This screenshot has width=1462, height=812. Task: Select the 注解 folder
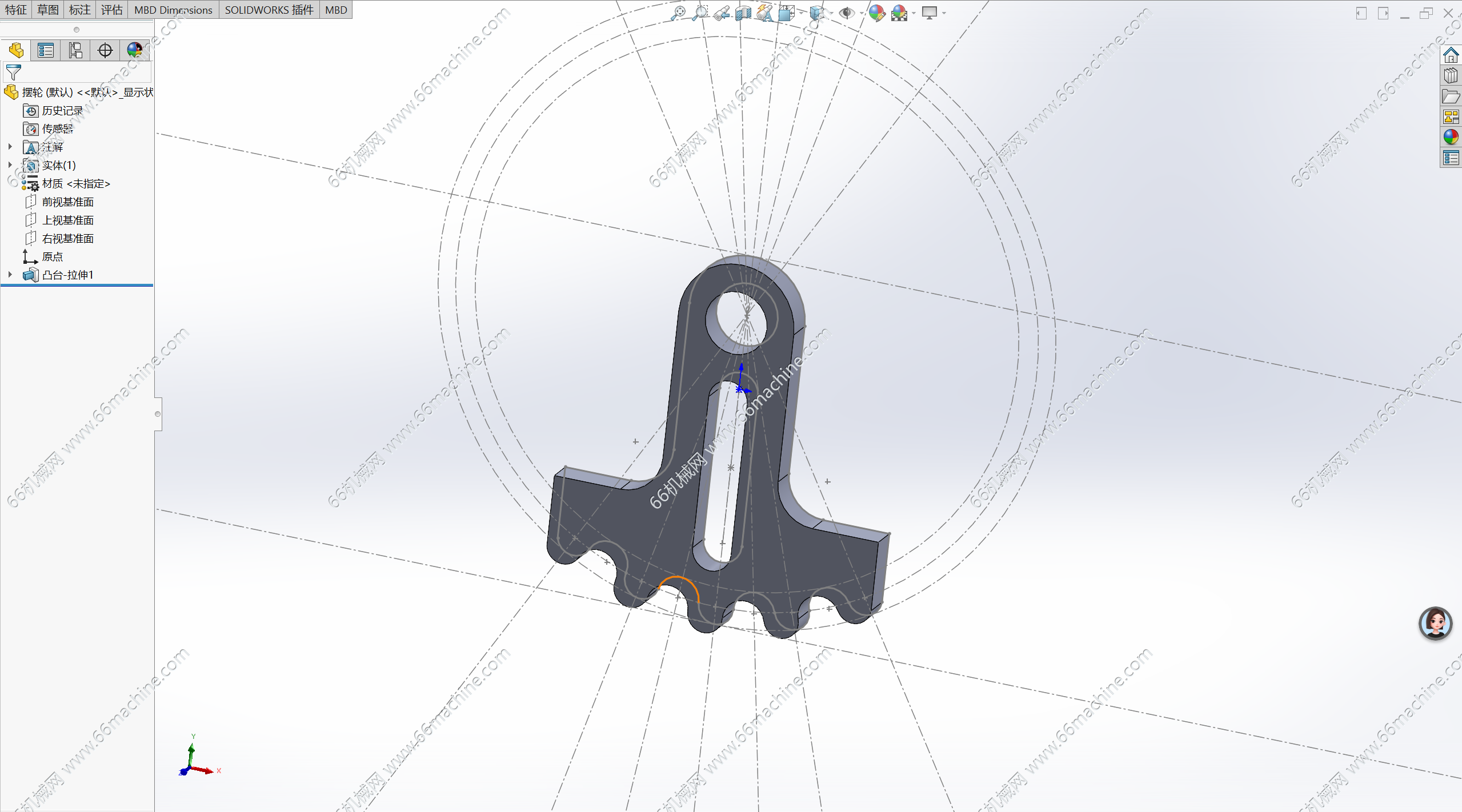(43, 147)
